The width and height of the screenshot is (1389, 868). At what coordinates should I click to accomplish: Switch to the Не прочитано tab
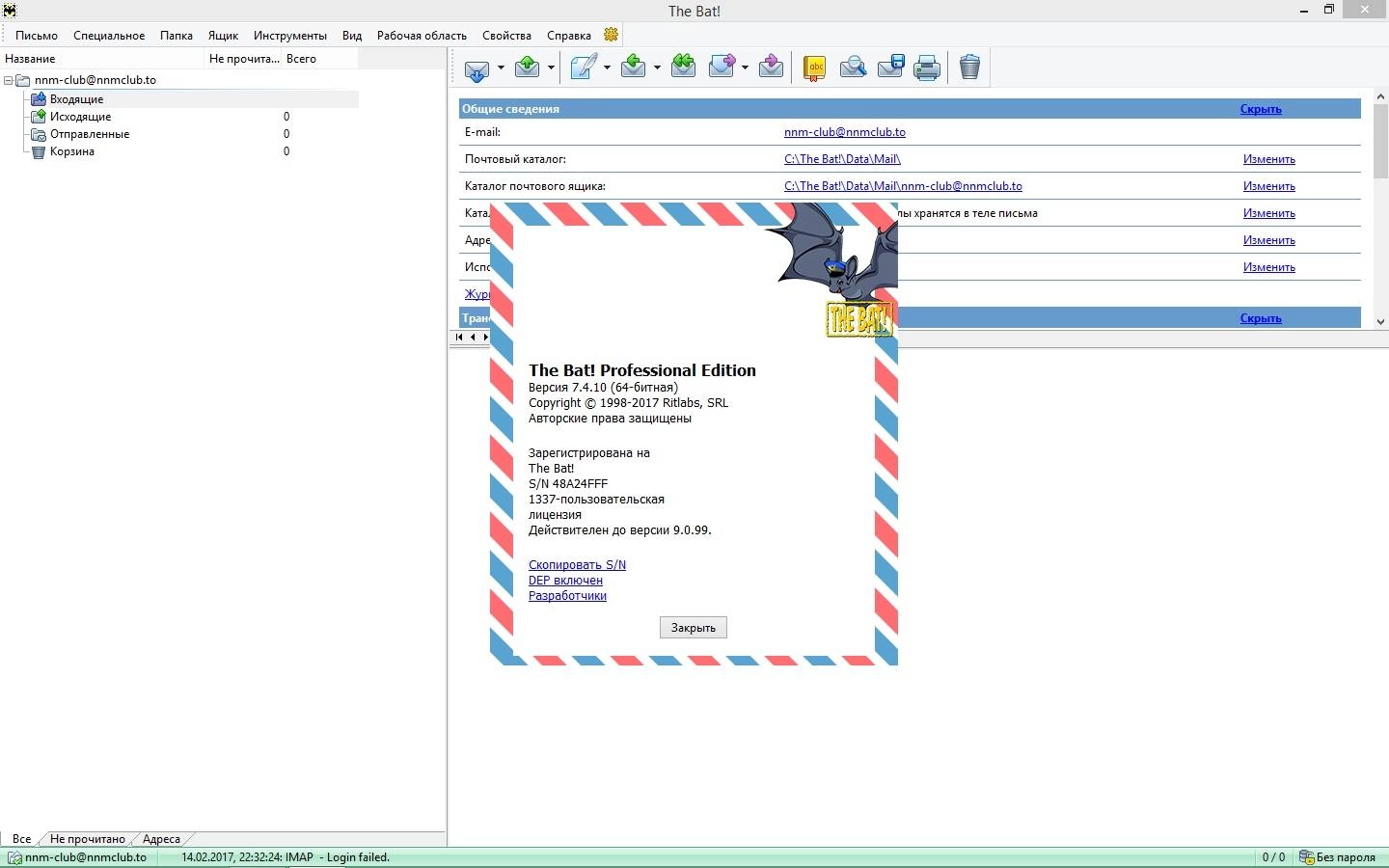pyautogui.click(x=88, y=839)
